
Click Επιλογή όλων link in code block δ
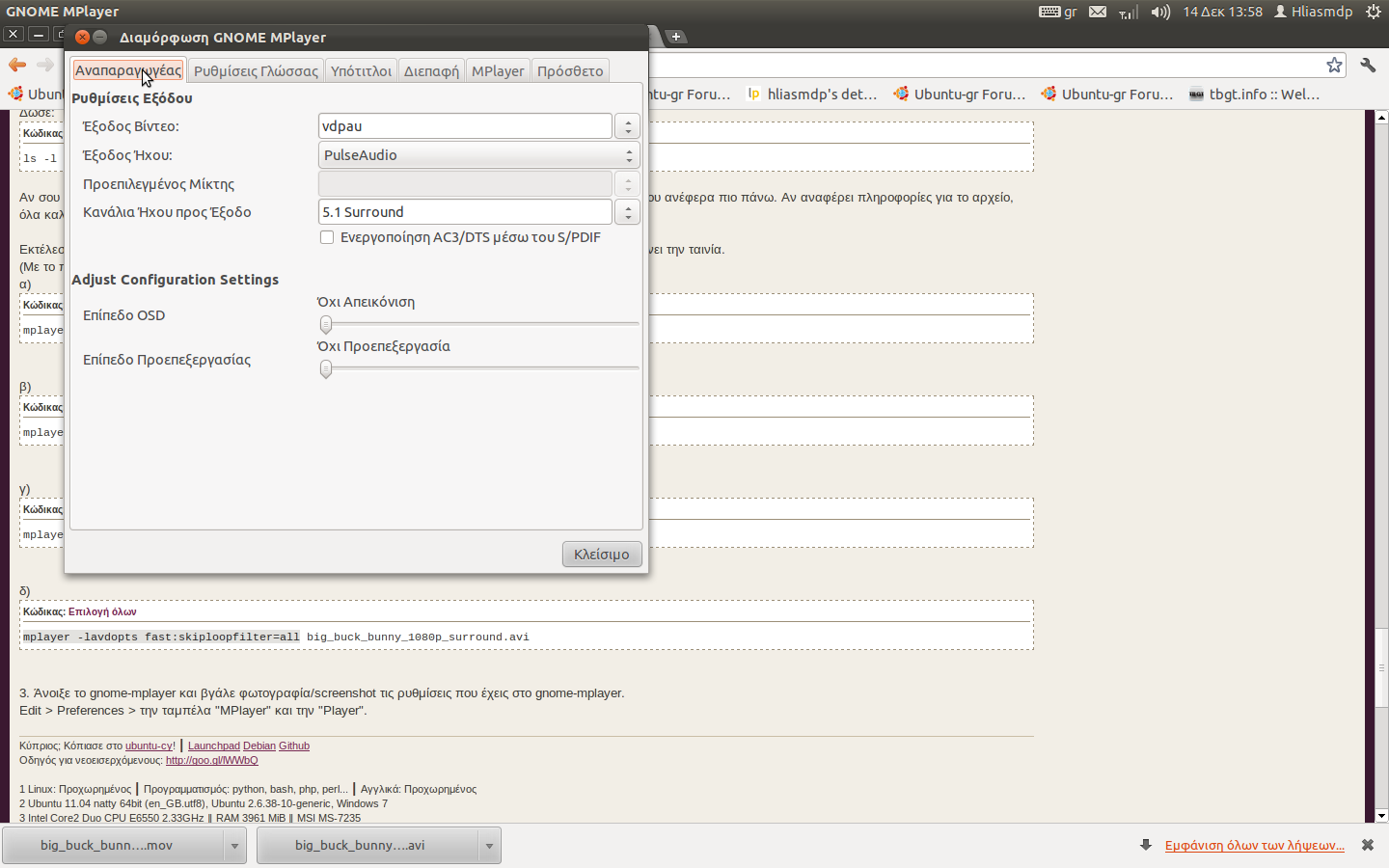(102, 611)
